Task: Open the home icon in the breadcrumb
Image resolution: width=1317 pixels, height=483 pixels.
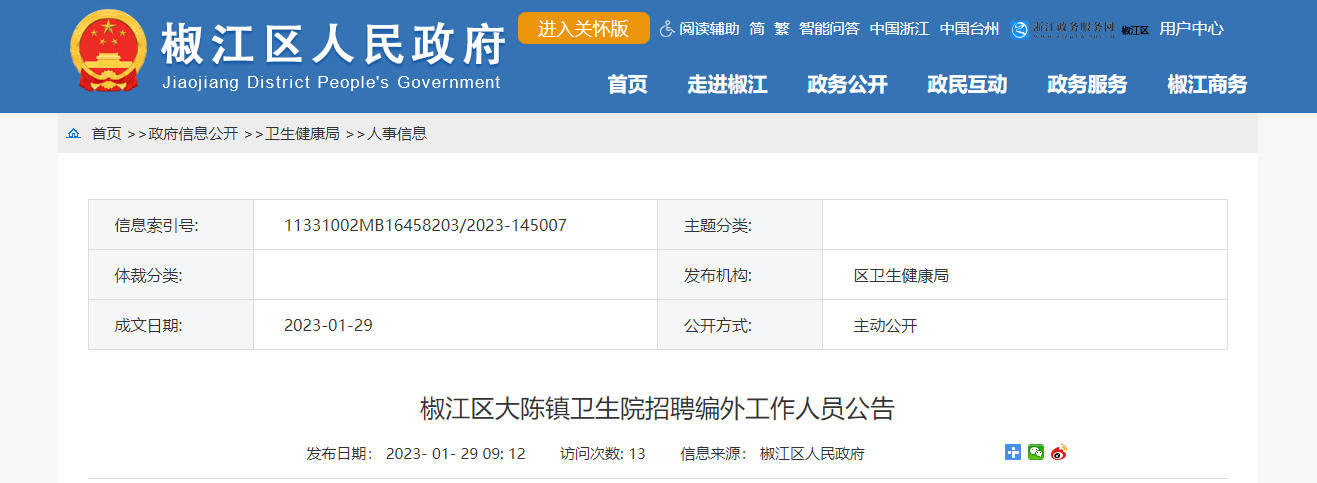Action: click(x=74, y=133)
